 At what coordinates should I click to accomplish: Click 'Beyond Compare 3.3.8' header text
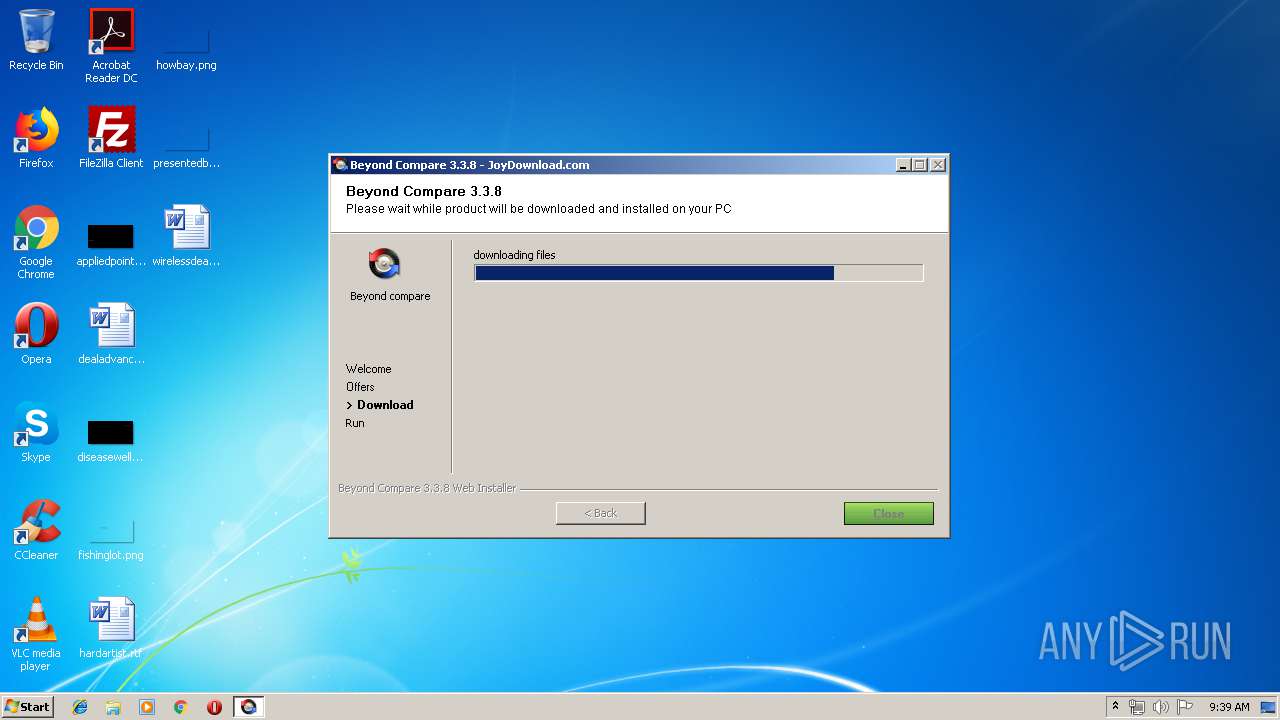tap(424, 191)
